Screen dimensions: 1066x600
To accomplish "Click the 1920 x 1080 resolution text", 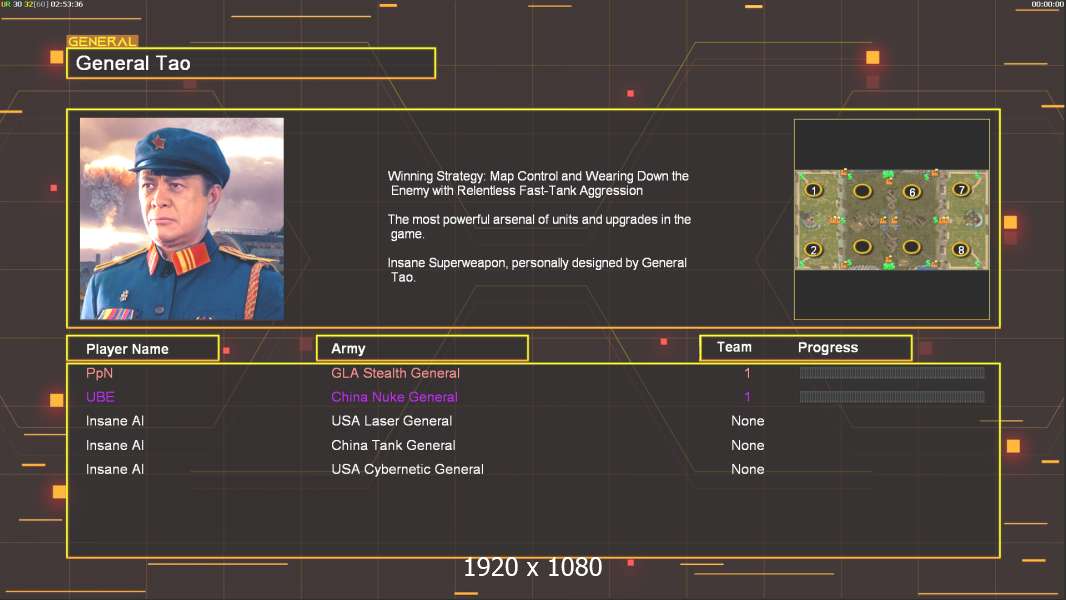I will pyautogui.click(x=533, y=567).
